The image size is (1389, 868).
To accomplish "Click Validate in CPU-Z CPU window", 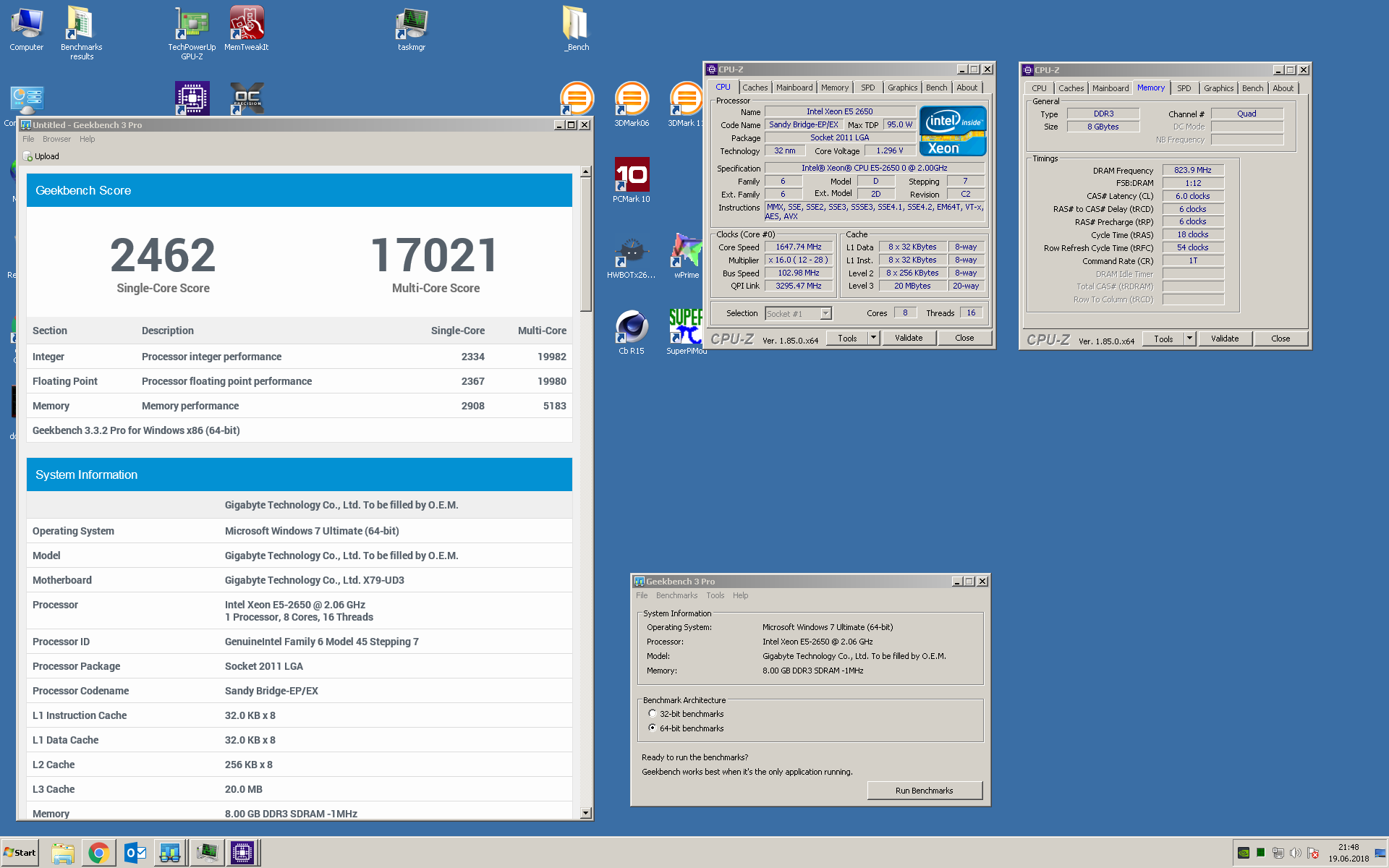I will [909, 338].
